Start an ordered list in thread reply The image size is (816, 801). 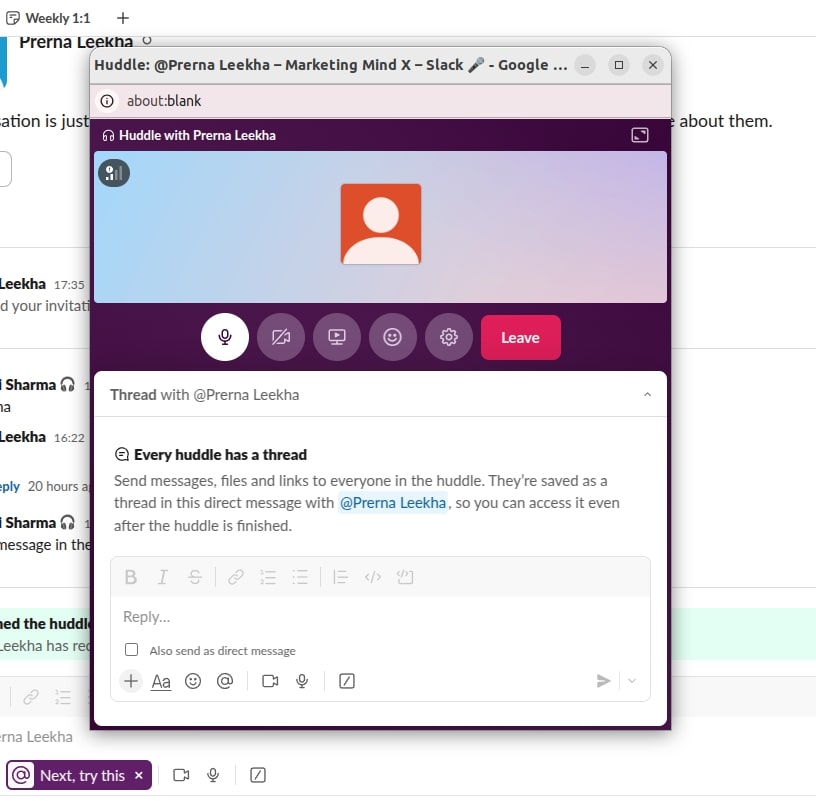pos(268,577)
